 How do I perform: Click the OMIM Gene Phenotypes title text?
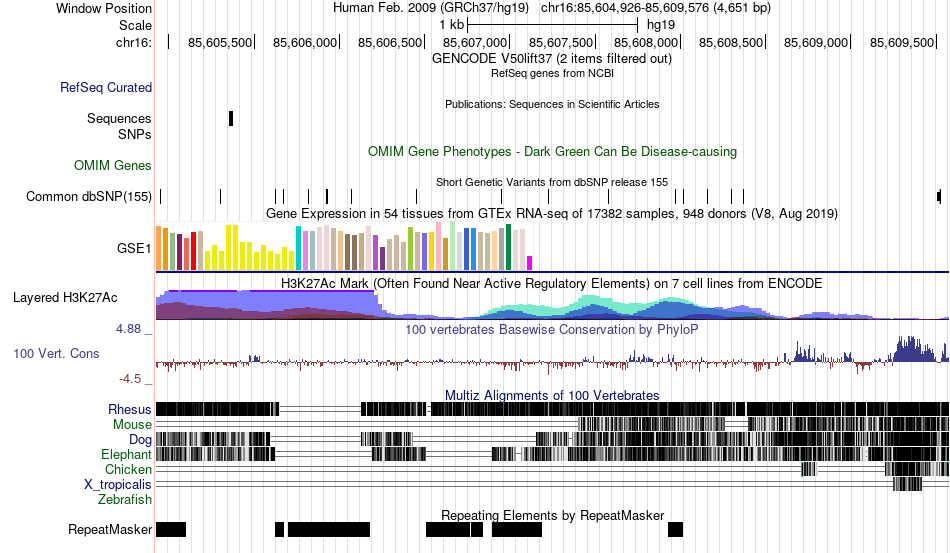tap(552, 151)
